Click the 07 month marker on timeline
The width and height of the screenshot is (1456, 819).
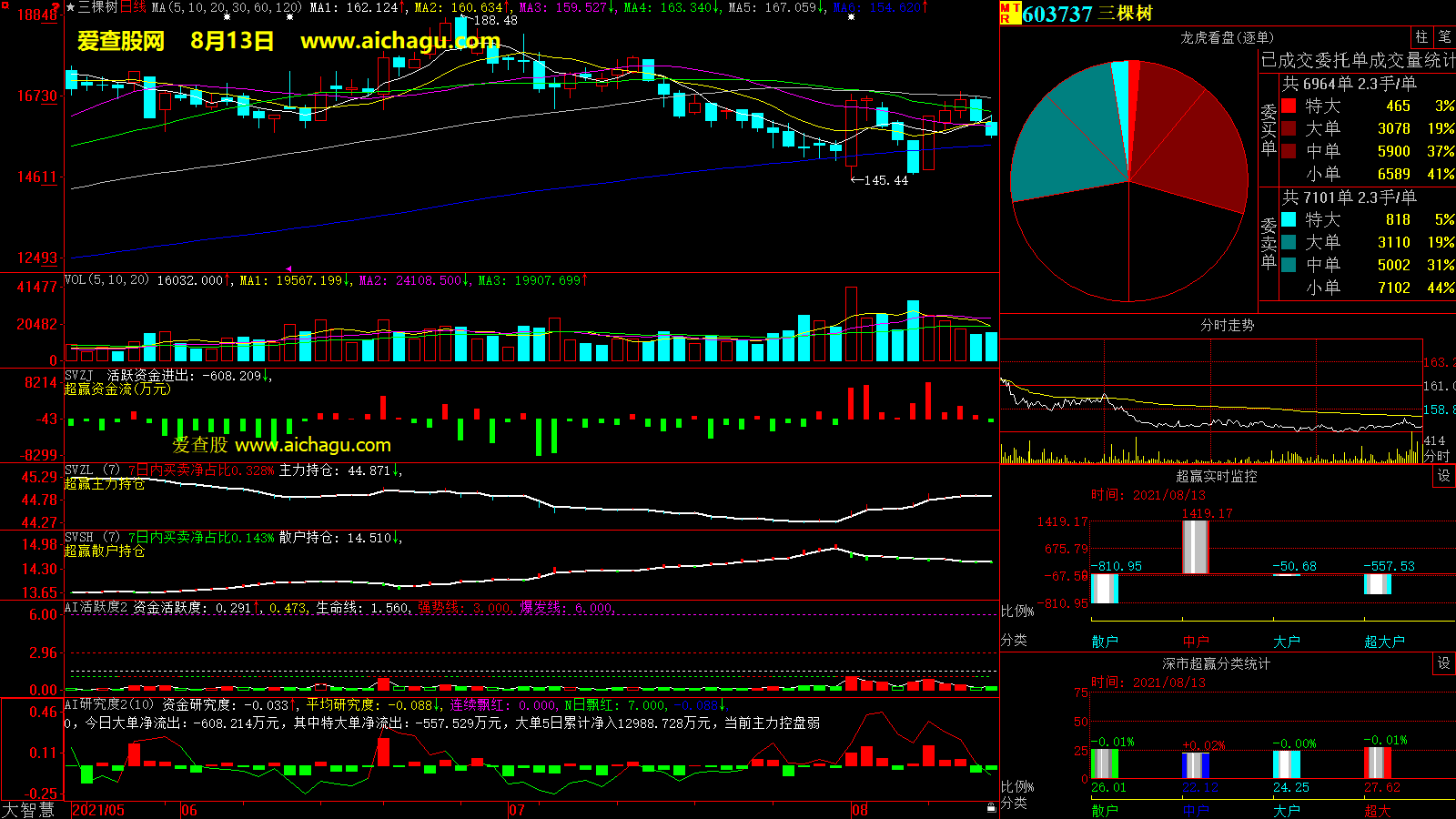tap(516, 810)
